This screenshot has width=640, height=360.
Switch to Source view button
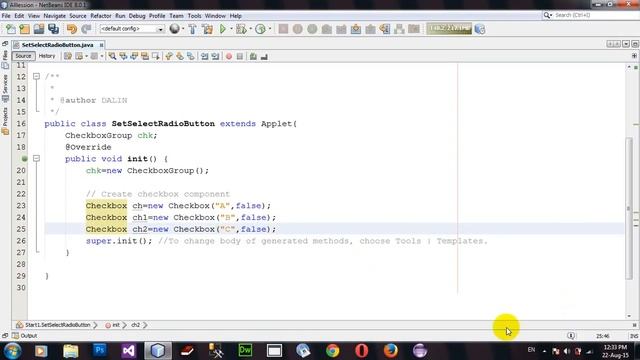coord(23,56)
